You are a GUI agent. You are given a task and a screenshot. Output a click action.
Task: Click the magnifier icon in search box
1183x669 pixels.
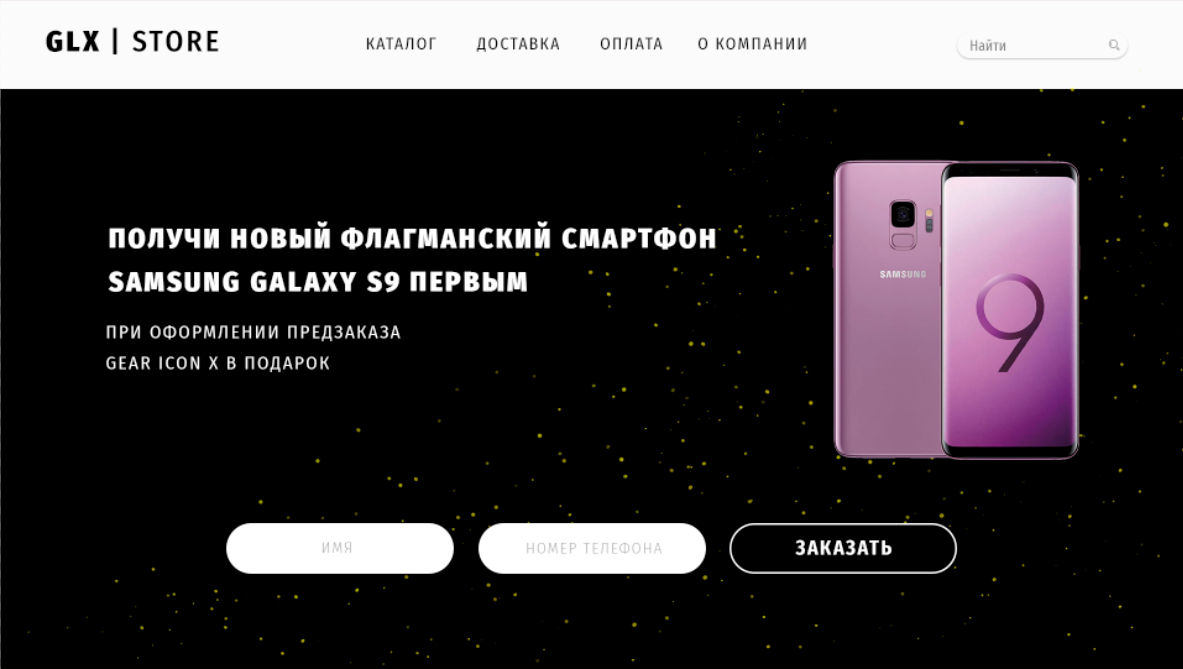point(1114,45)
